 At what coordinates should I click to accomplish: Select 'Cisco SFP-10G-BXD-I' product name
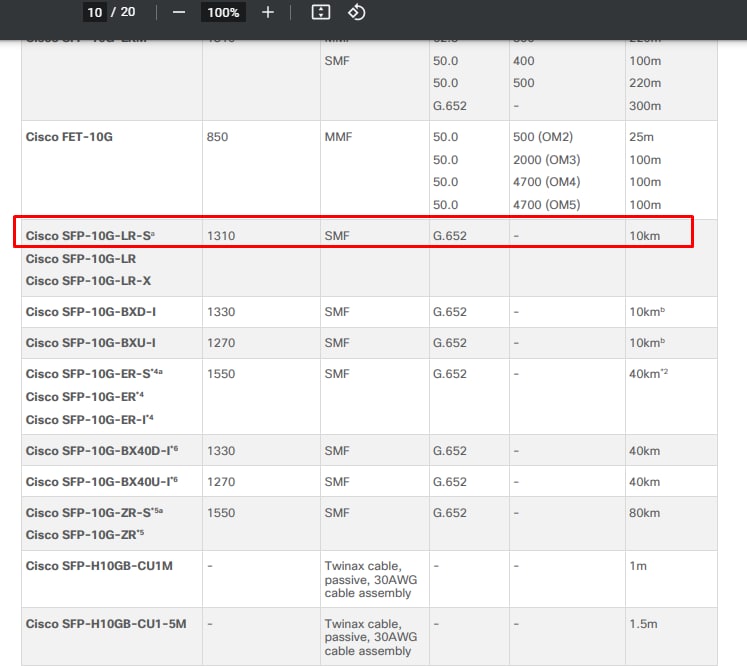pyautogui.click(x=91, y=312)
